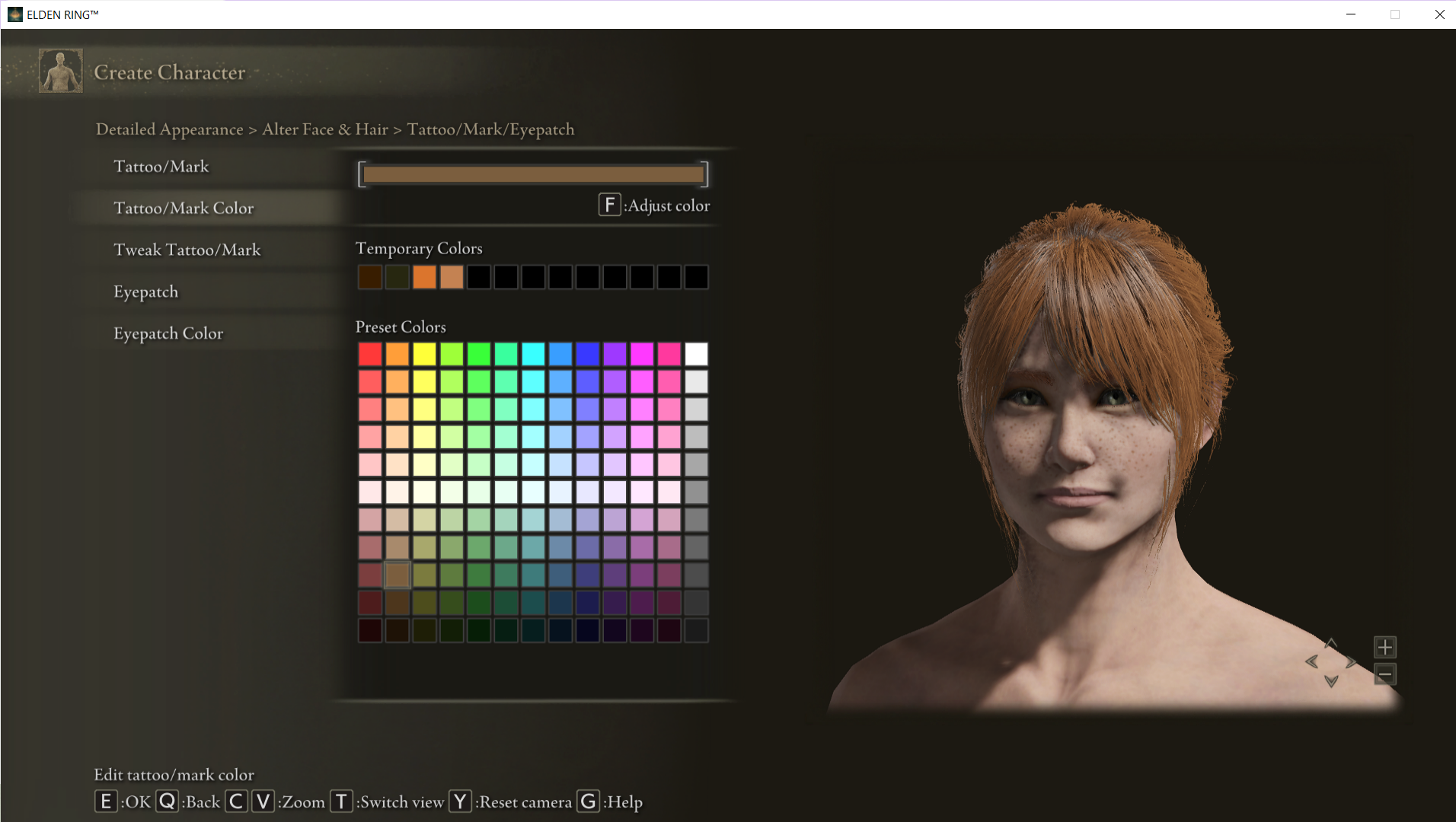Pick the dark olive second temporary color

click(398, 277)
